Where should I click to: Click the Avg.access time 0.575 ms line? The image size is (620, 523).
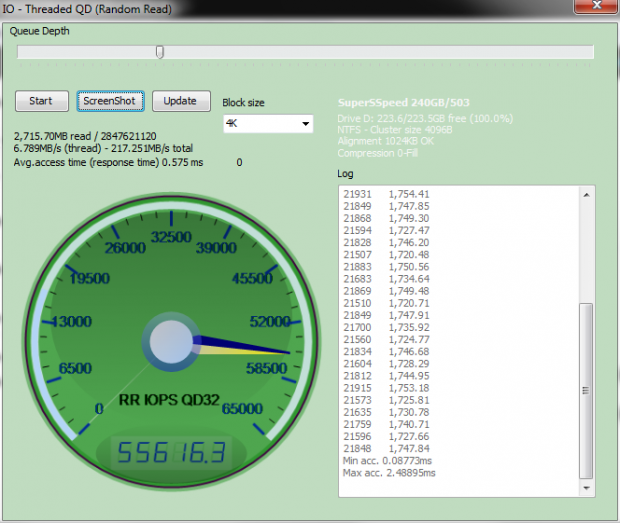click(x=108, y=162)
